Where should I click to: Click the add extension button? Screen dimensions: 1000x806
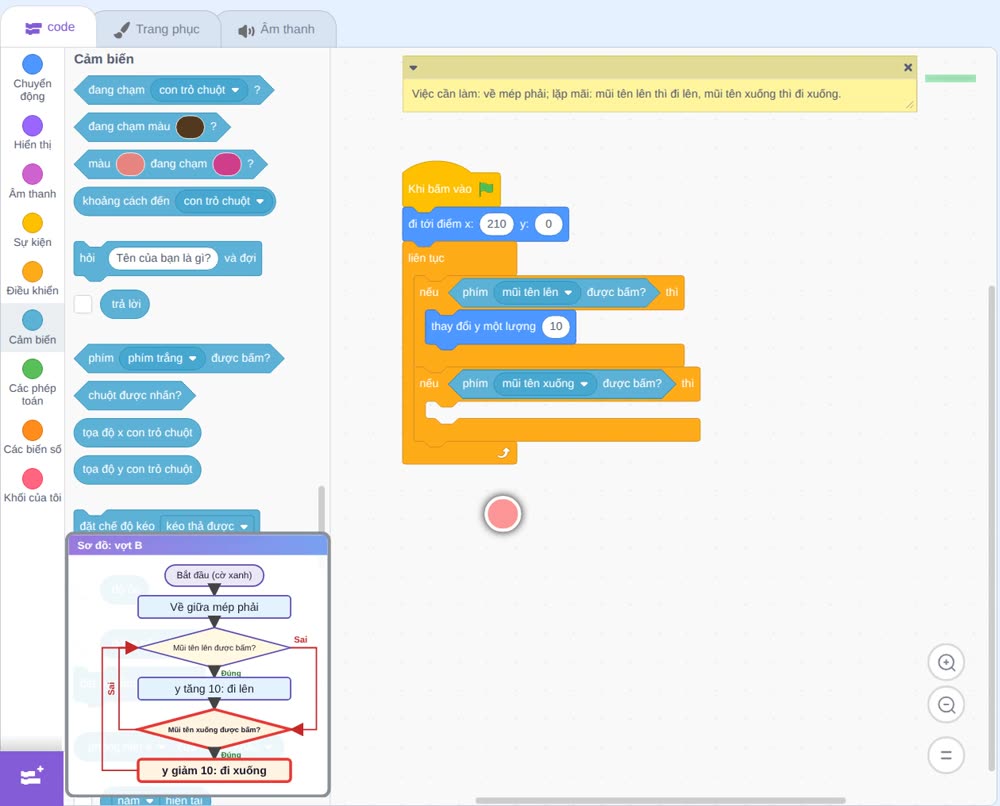click(x=32, y=777)
